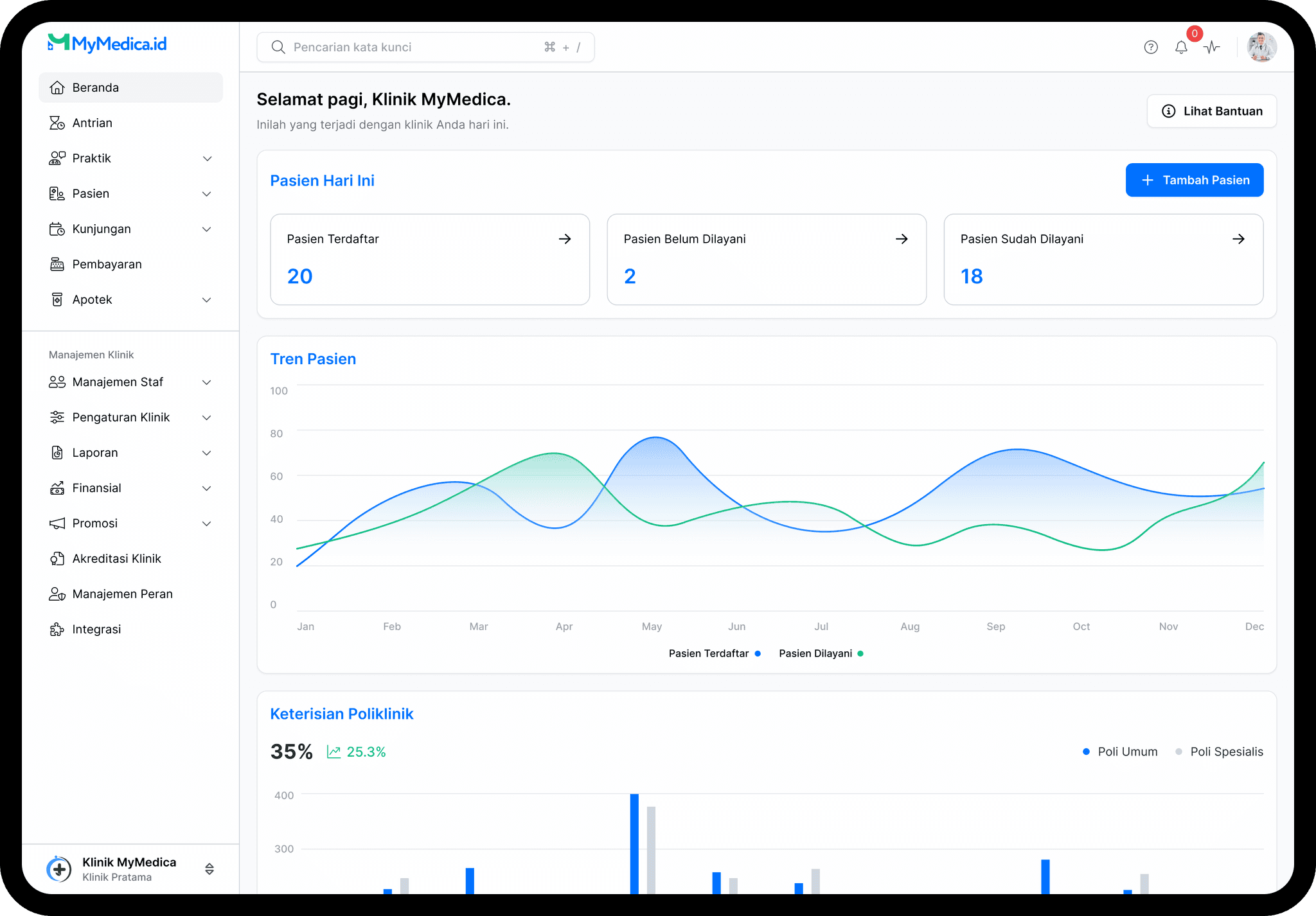Expand the Kunjungan menu chevron
The image size is (1316, 916).
pos(207,229)
